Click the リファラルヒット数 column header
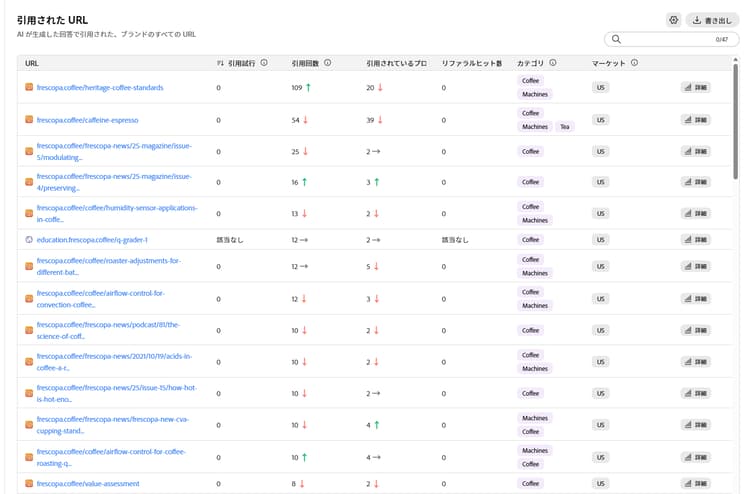The width and height of the screenshot is (750, 494). click(472, 63)
